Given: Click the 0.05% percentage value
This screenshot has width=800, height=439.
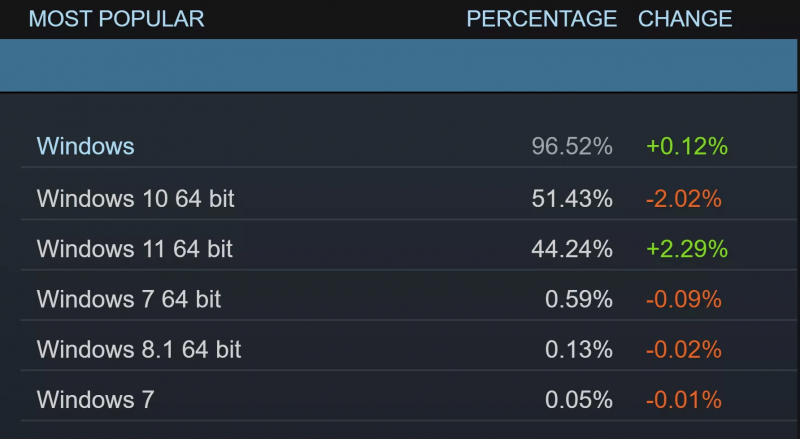Looking at the screenshot, I should point(579,400).
